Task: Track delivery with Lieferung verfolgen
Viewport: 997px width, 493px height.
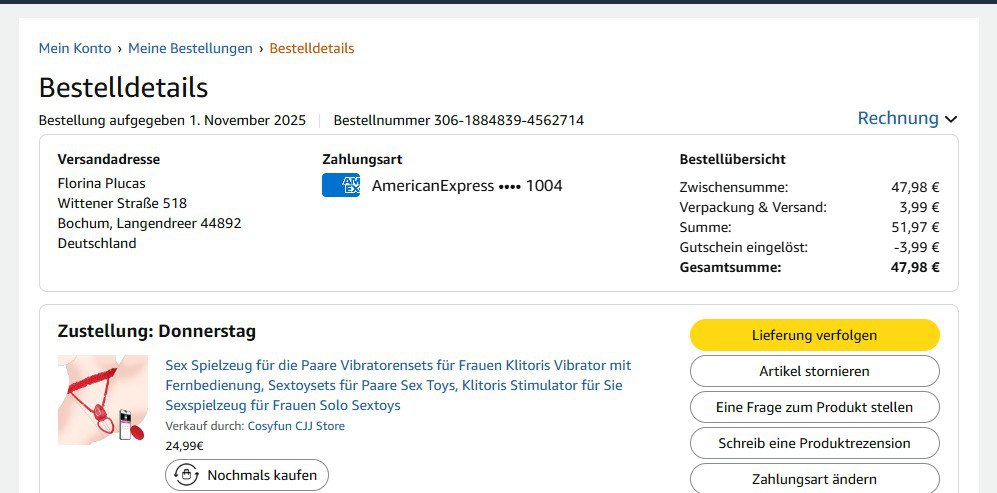Action: point(815,335)
